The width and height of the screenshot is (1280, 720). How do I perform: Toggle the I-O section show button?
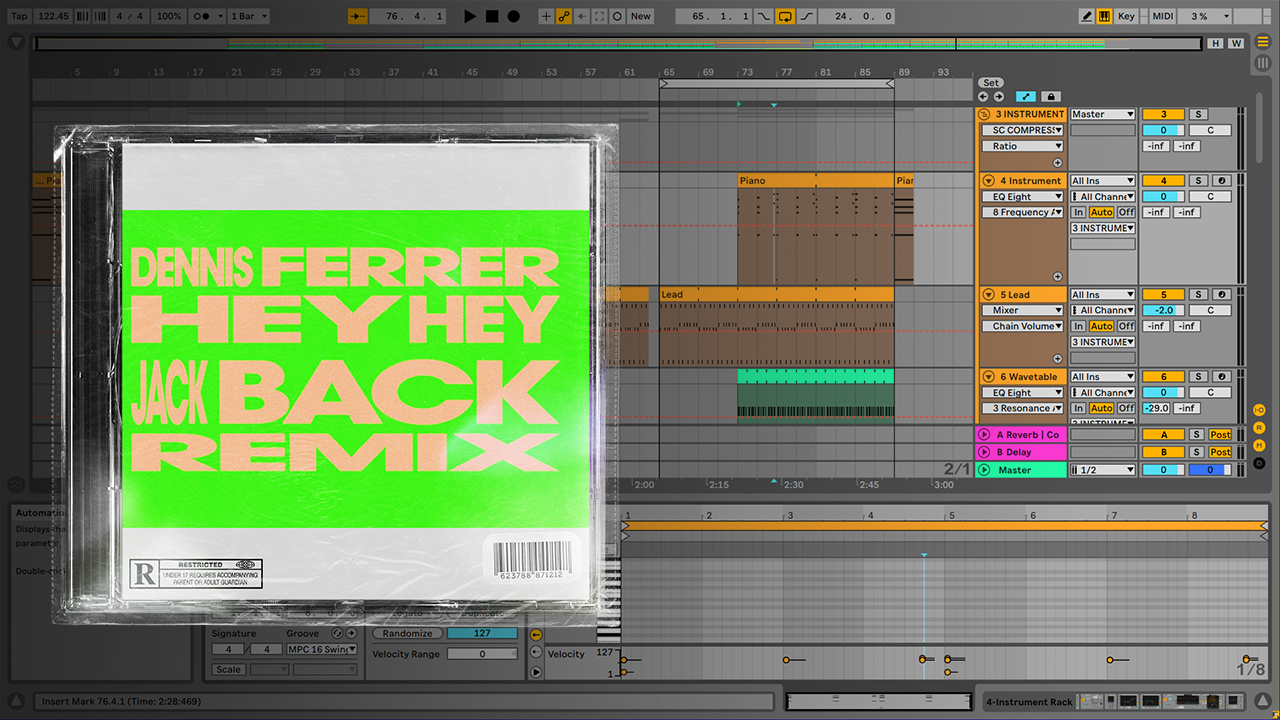click(1259, 409)
